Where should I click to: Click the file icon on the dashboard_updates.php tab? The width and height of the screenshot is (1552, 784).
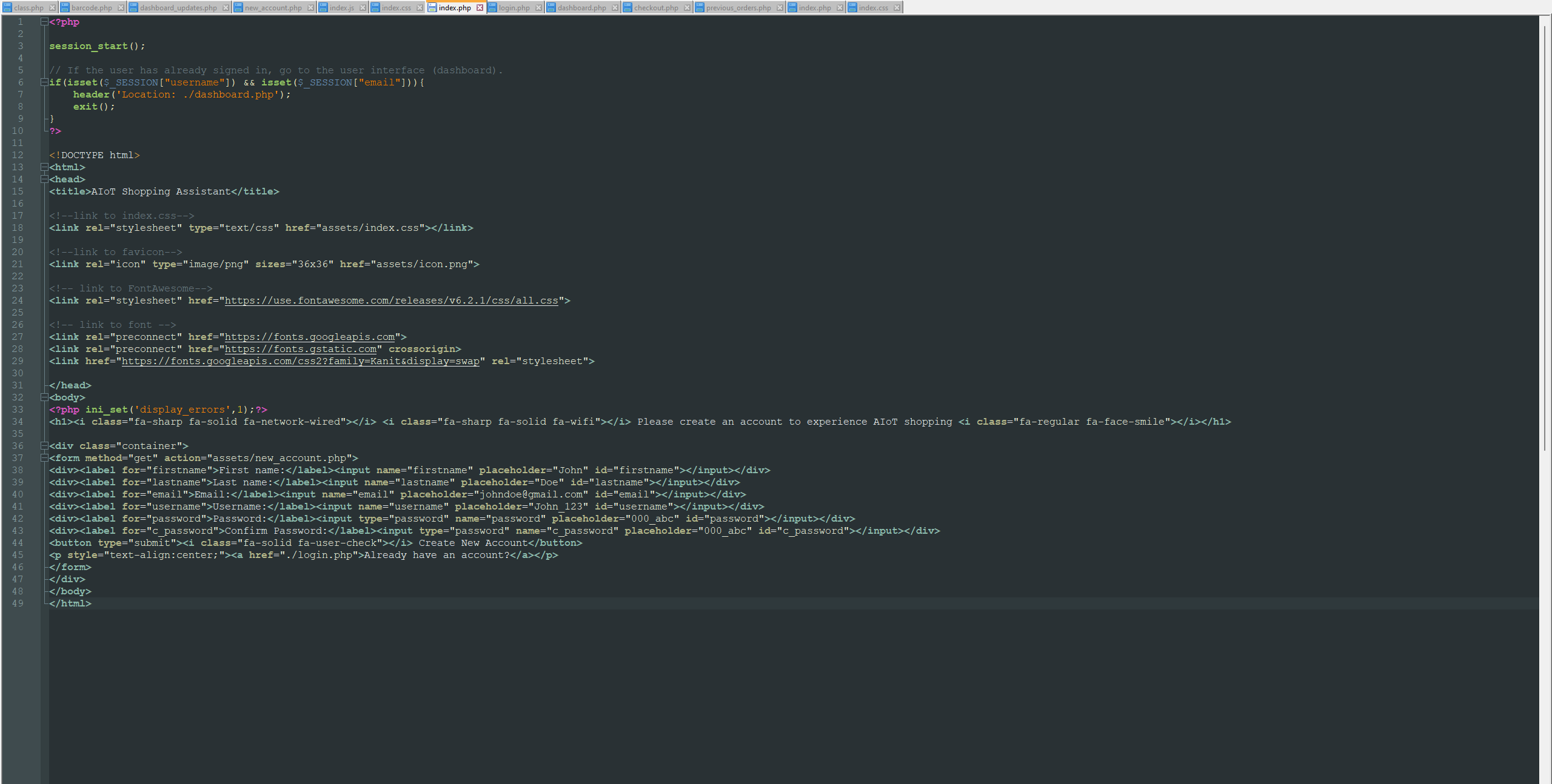click(x=135, y=7)
